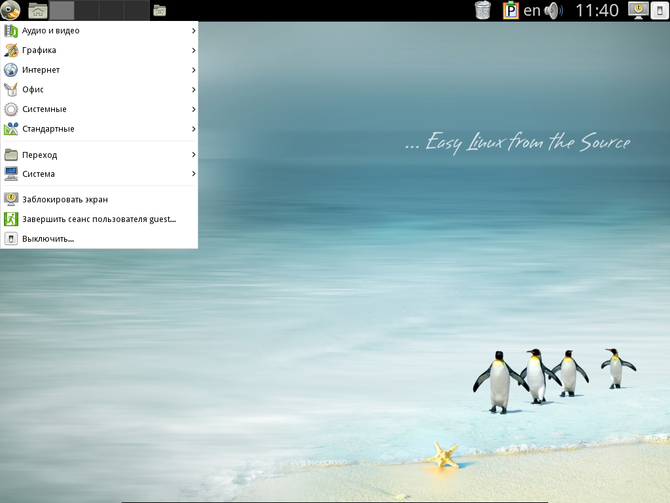Choose 'Заблокировать экран' to lock the screen

click(99, 200)
